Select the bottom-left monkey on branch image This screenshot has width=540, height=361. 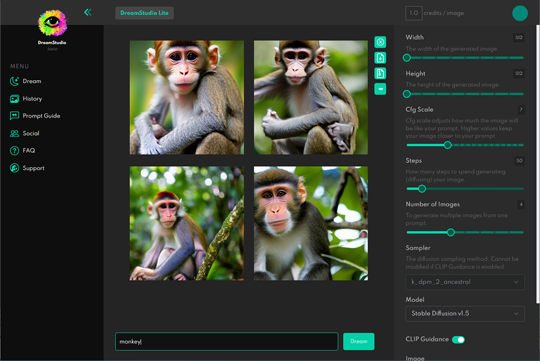pos(187,223)
